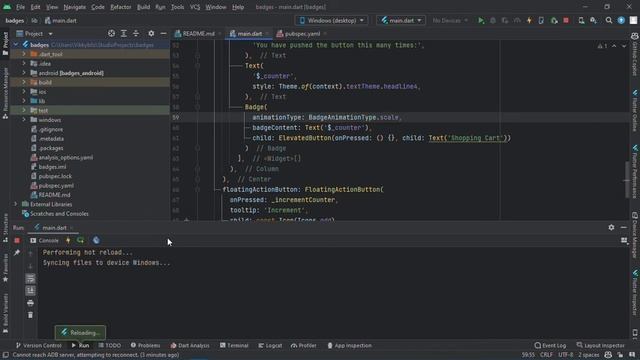The image size is (640, 360).
Task: Expand the android folder
Action: point(24,73)
